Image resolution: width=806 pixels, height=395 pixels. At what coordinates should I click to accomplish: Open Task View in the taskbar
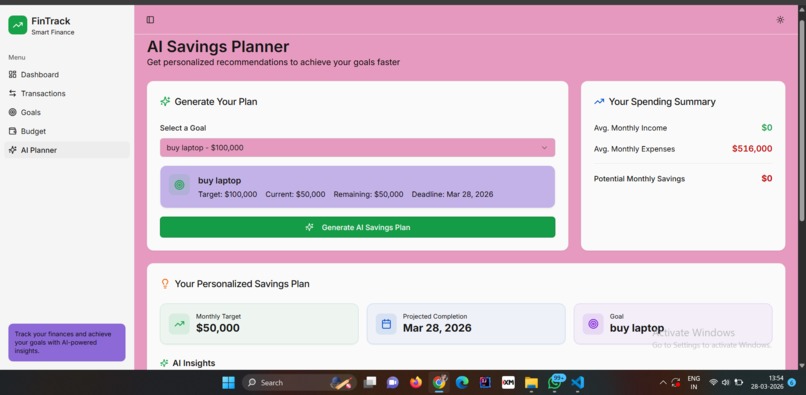click(370, 383)
